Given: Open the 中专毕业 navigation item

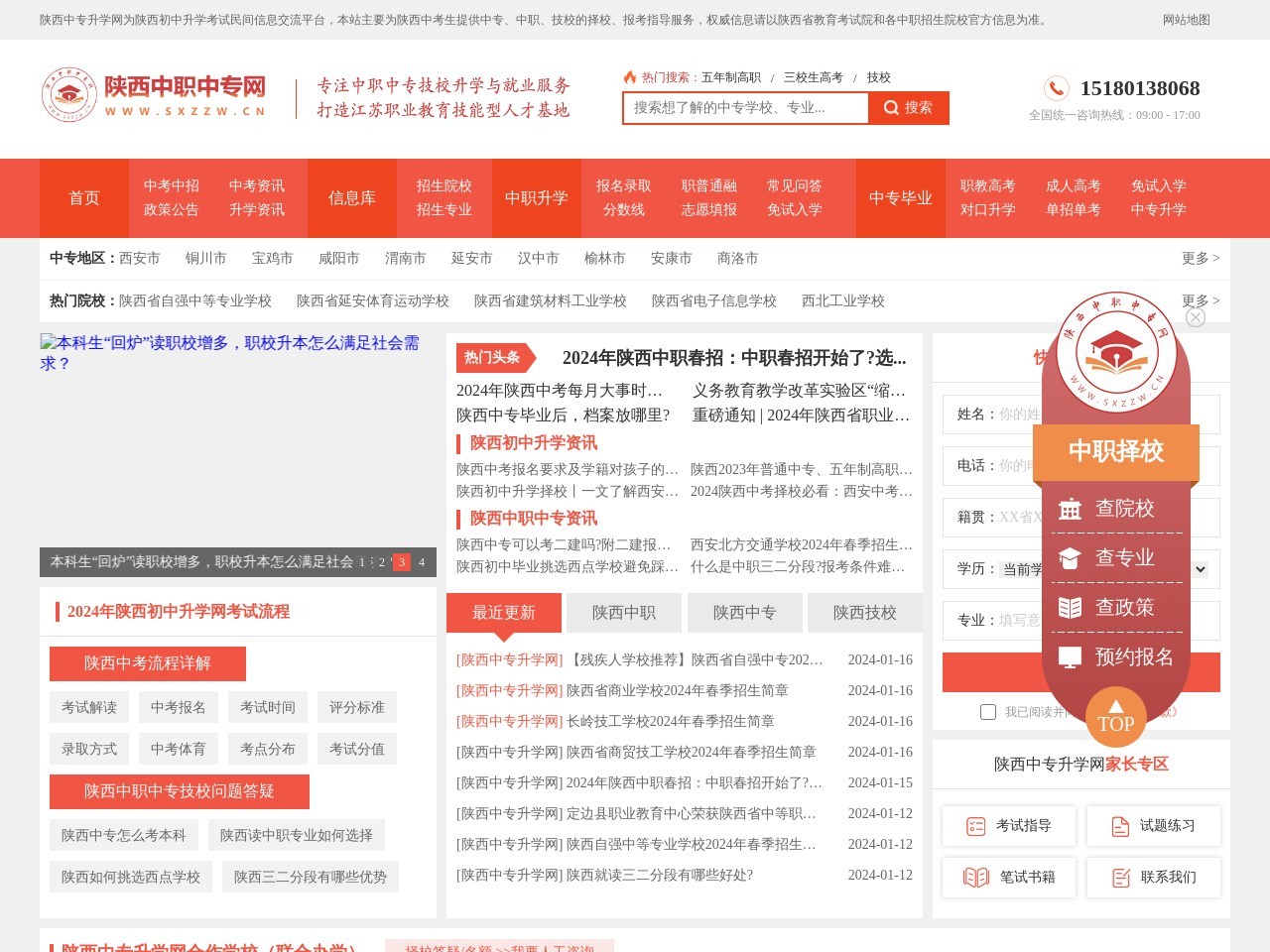Looking at the screenshot, I should (901, 198).
